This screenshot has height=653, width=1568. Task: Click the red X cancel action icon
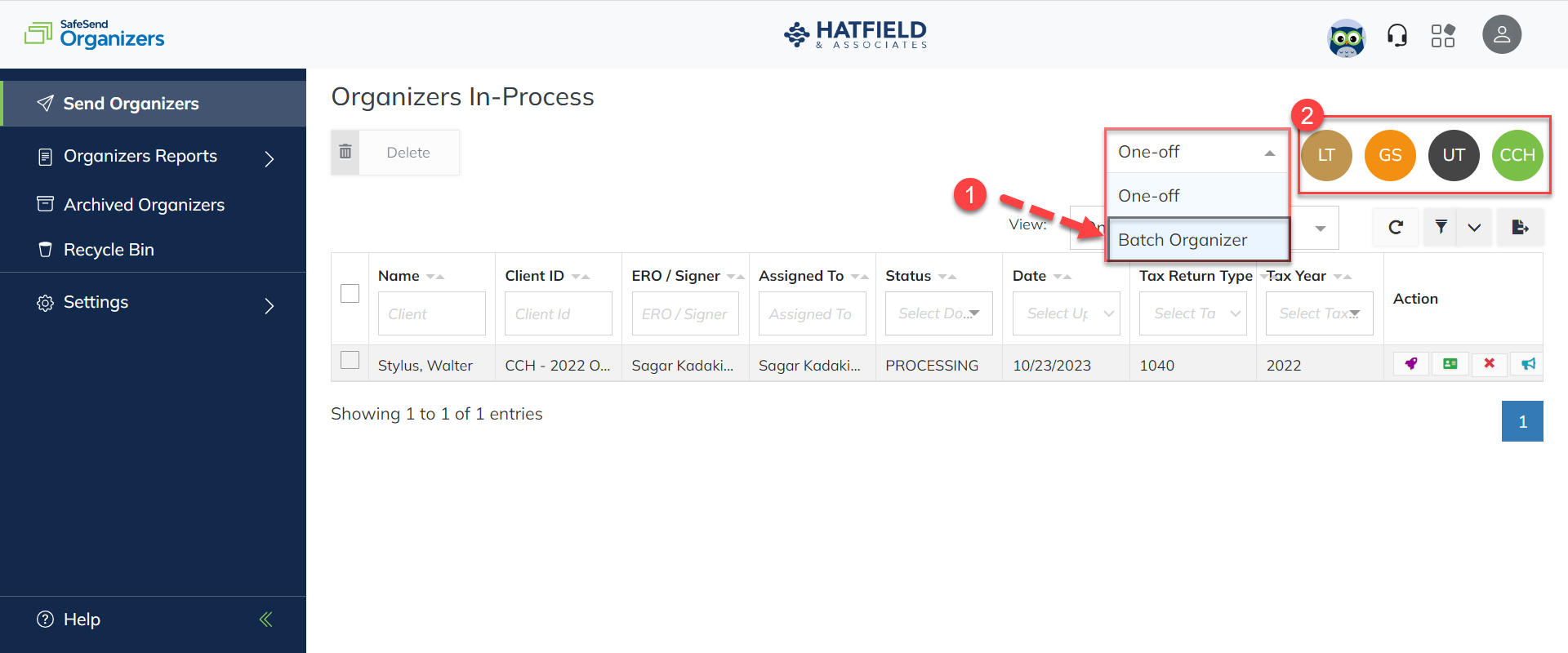(x=1489, y=364)
